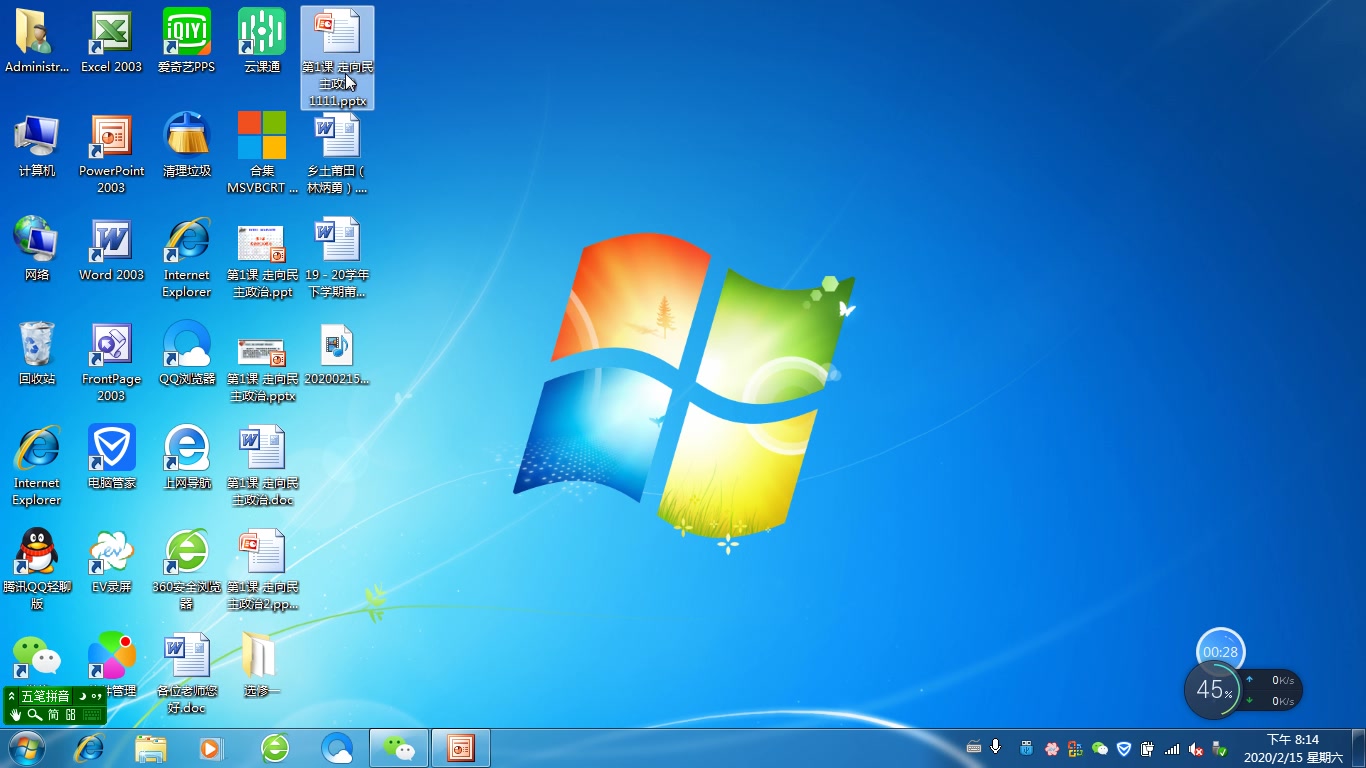The height and width of the screenshot is (768, 1366).
Task: Launch the 电脑管家 shortcut
Action: coord(111,457)
